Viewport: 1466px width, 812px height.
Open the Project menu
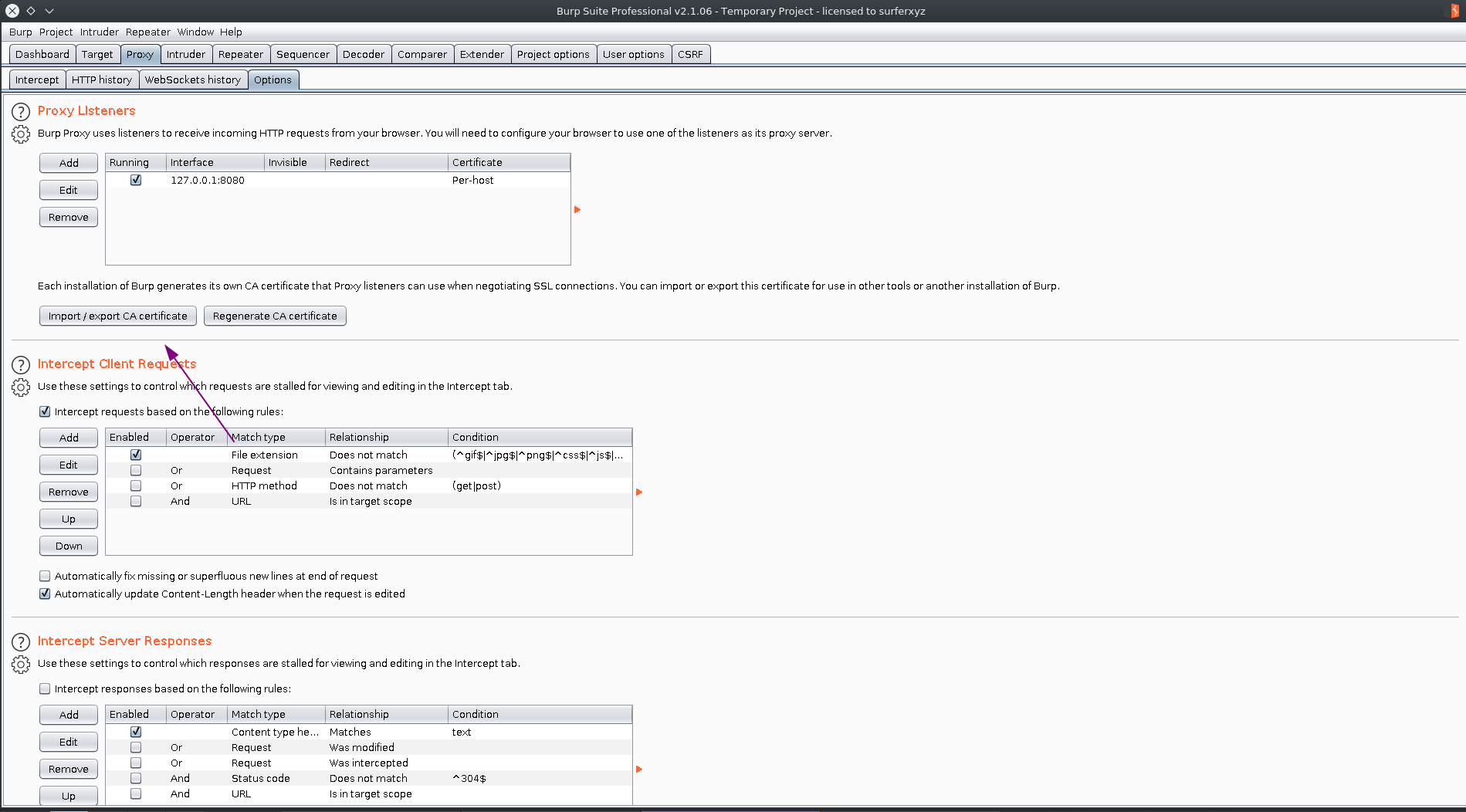[x=56, y=32]
